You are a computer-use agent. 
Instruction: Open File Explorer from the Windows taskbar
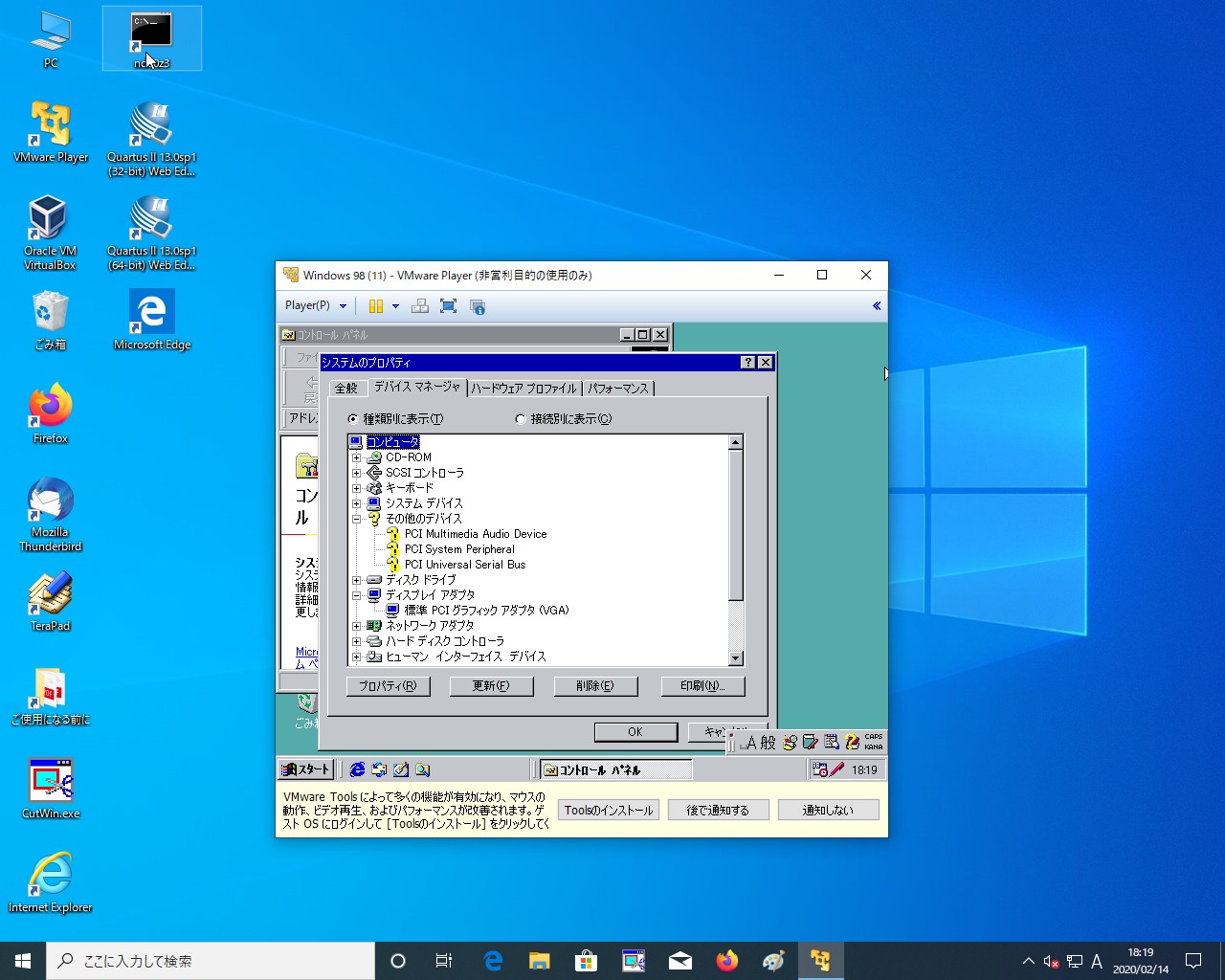click(540, 961)
